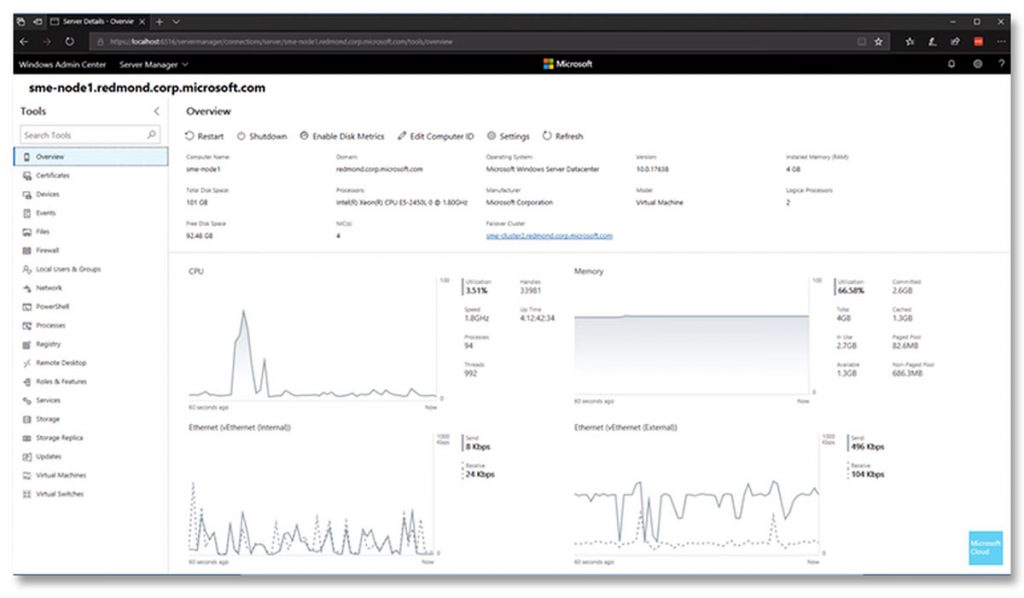Close the Server Details browser tab
This screenshot has height=598, width=1024.
pyautogui.click(x=142, y=22)
